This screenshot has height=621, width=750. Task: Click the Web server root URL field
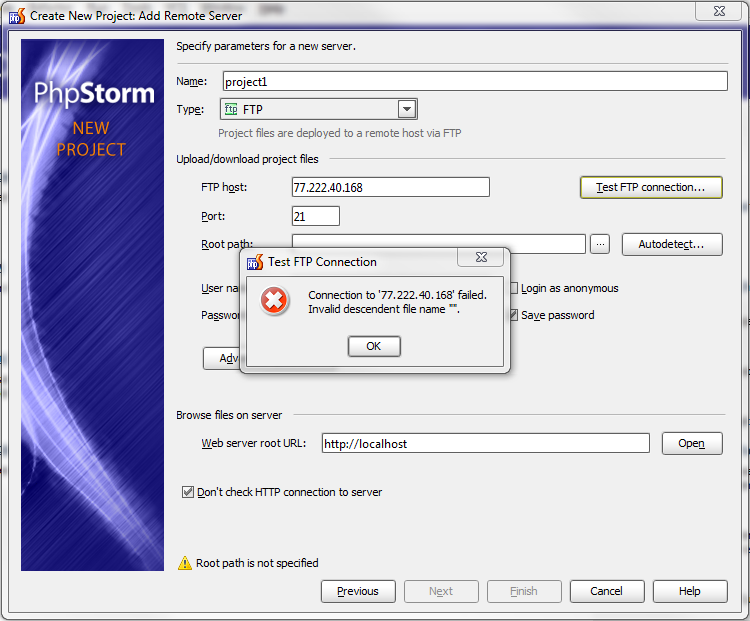click(485, 443)
